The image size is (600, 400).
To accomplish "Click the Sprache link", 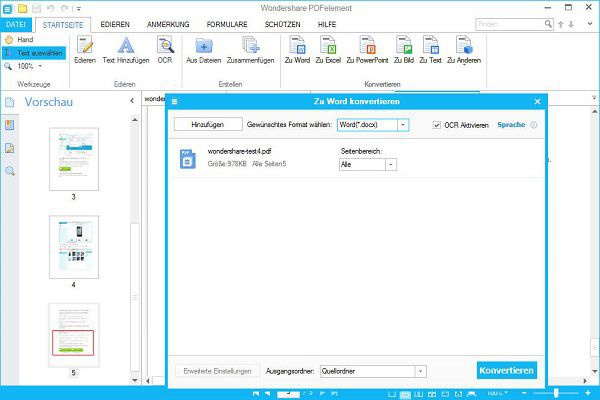I will (x=511, y=125).
